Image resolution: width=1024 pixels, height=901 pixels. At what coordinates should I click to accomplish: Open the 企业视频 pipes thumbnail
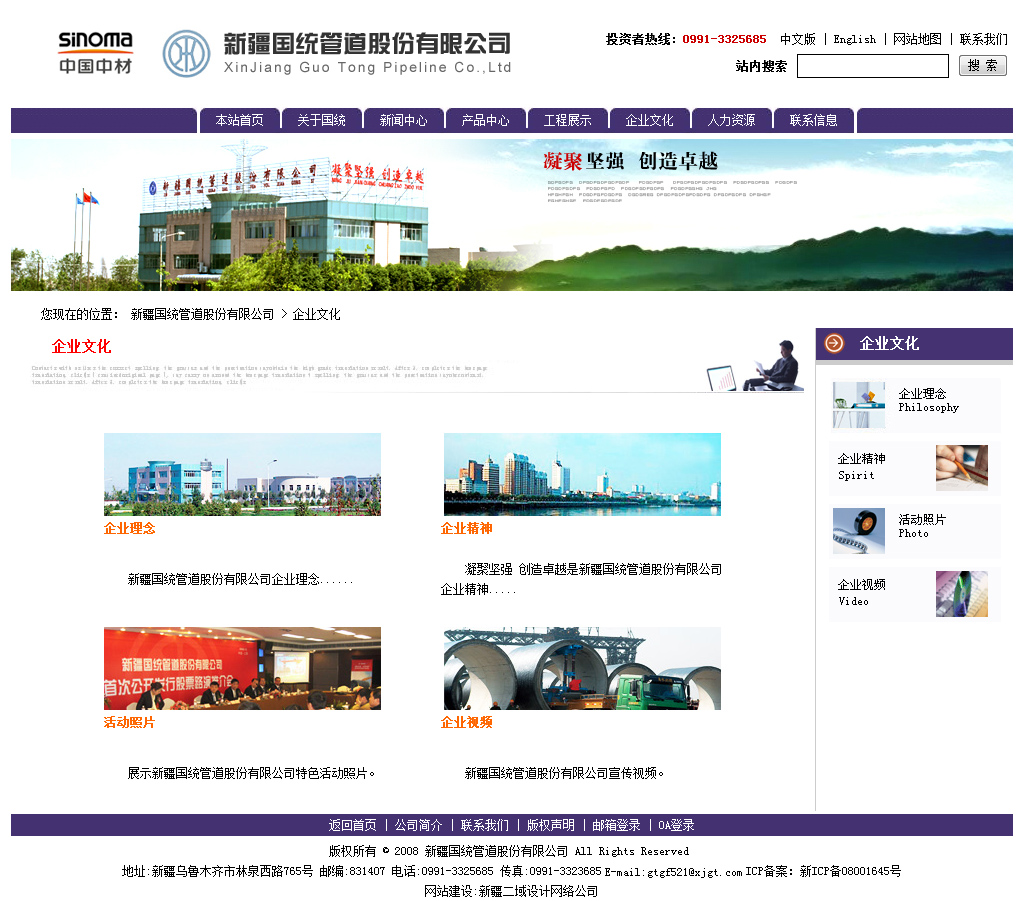click(x=582, y=668)
